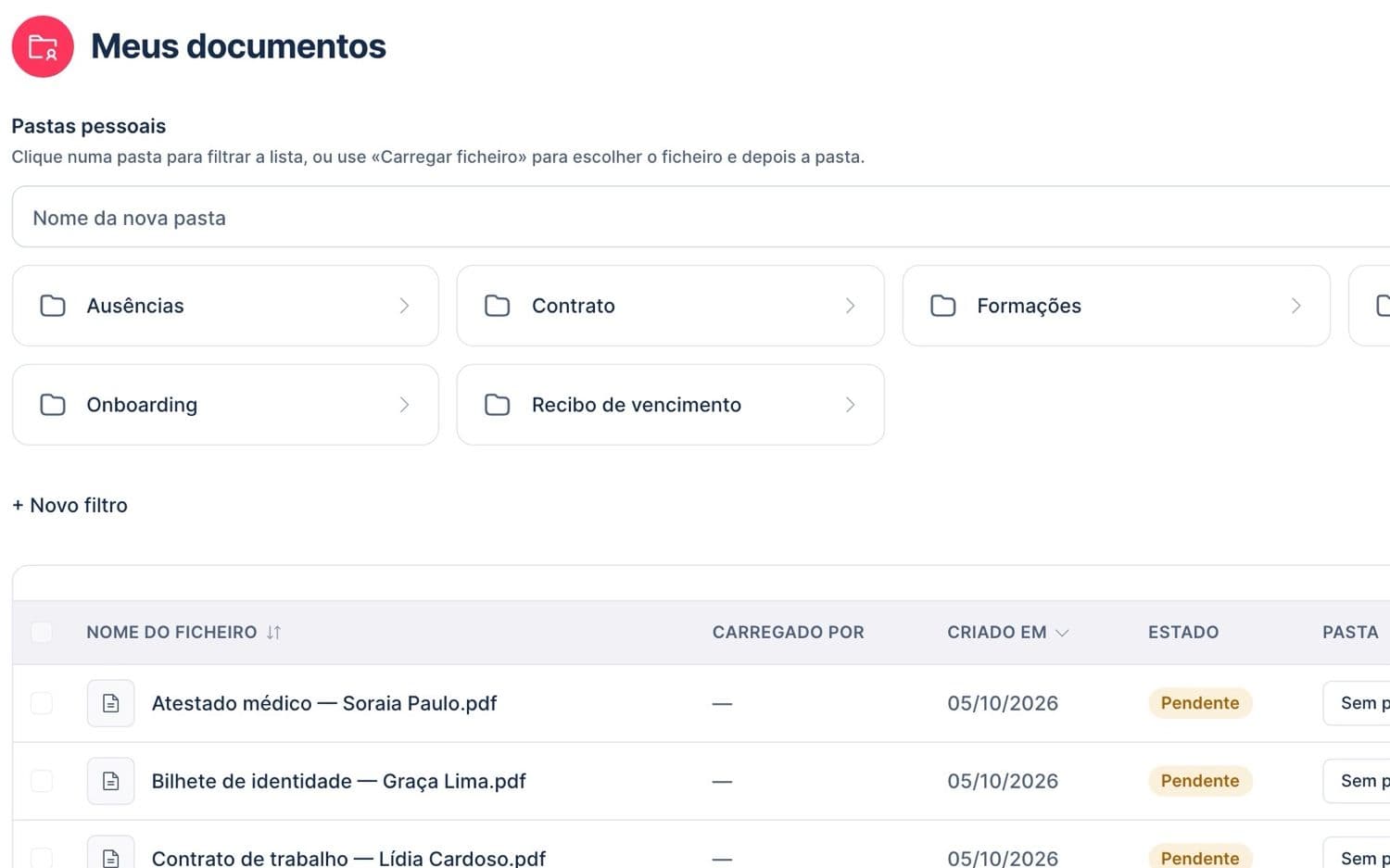Click file icon for Atestado médico — Soraia Paulo.pdf
1390x868 pixels.
pos(111,703)
